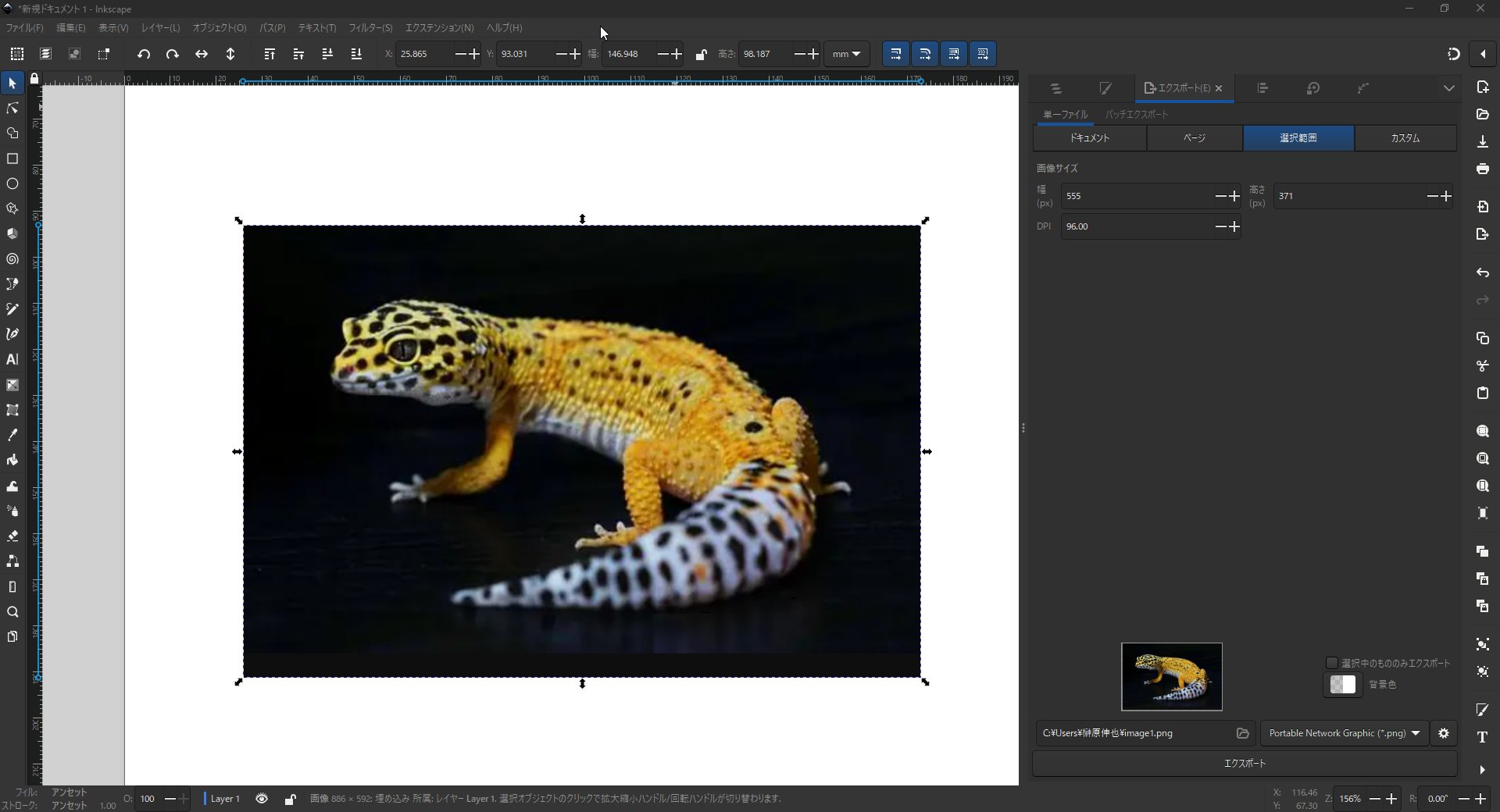Activate the Rectangle tool

click(12, 159)
